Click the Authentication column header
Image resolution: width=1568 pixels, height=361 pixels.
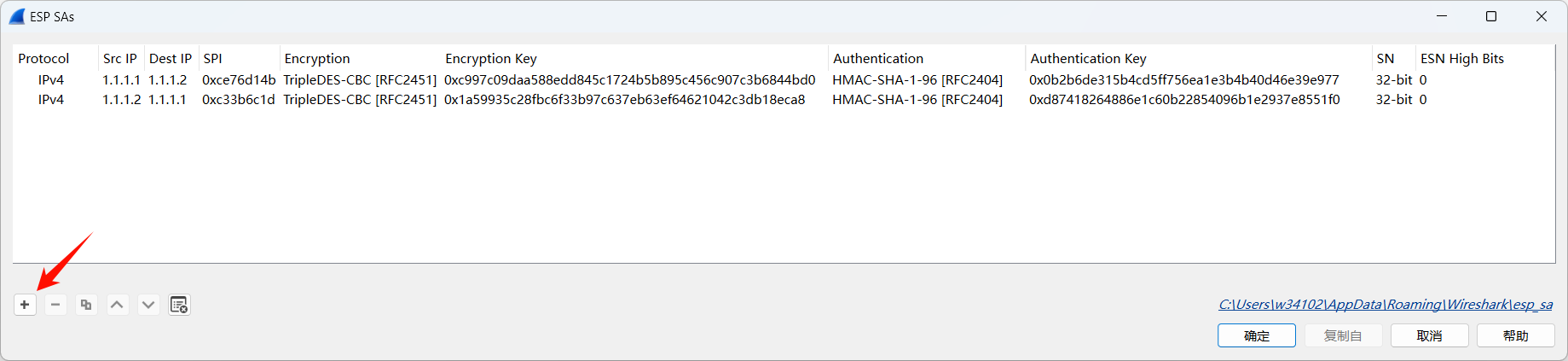[878, 58]
